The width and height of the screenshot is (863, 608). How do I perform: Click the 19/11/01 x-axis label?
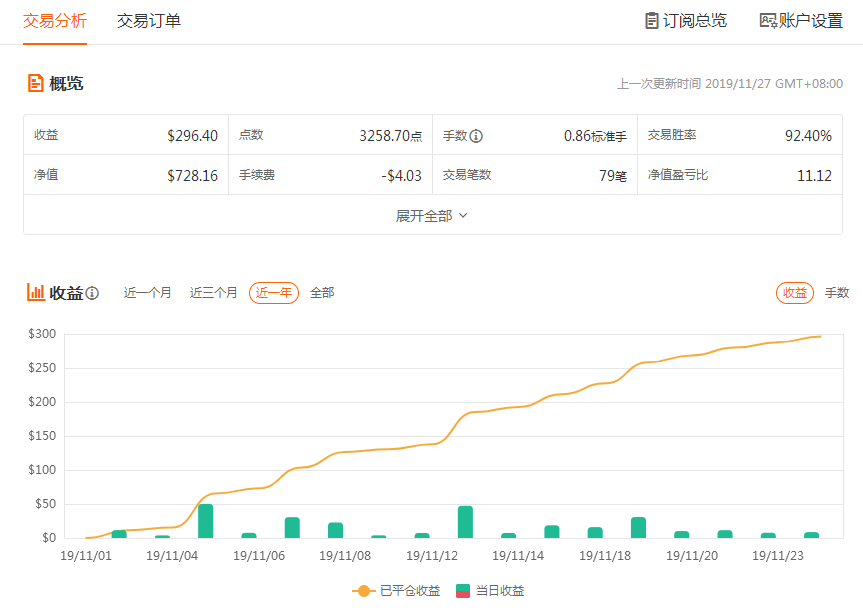tap(86, 556)
